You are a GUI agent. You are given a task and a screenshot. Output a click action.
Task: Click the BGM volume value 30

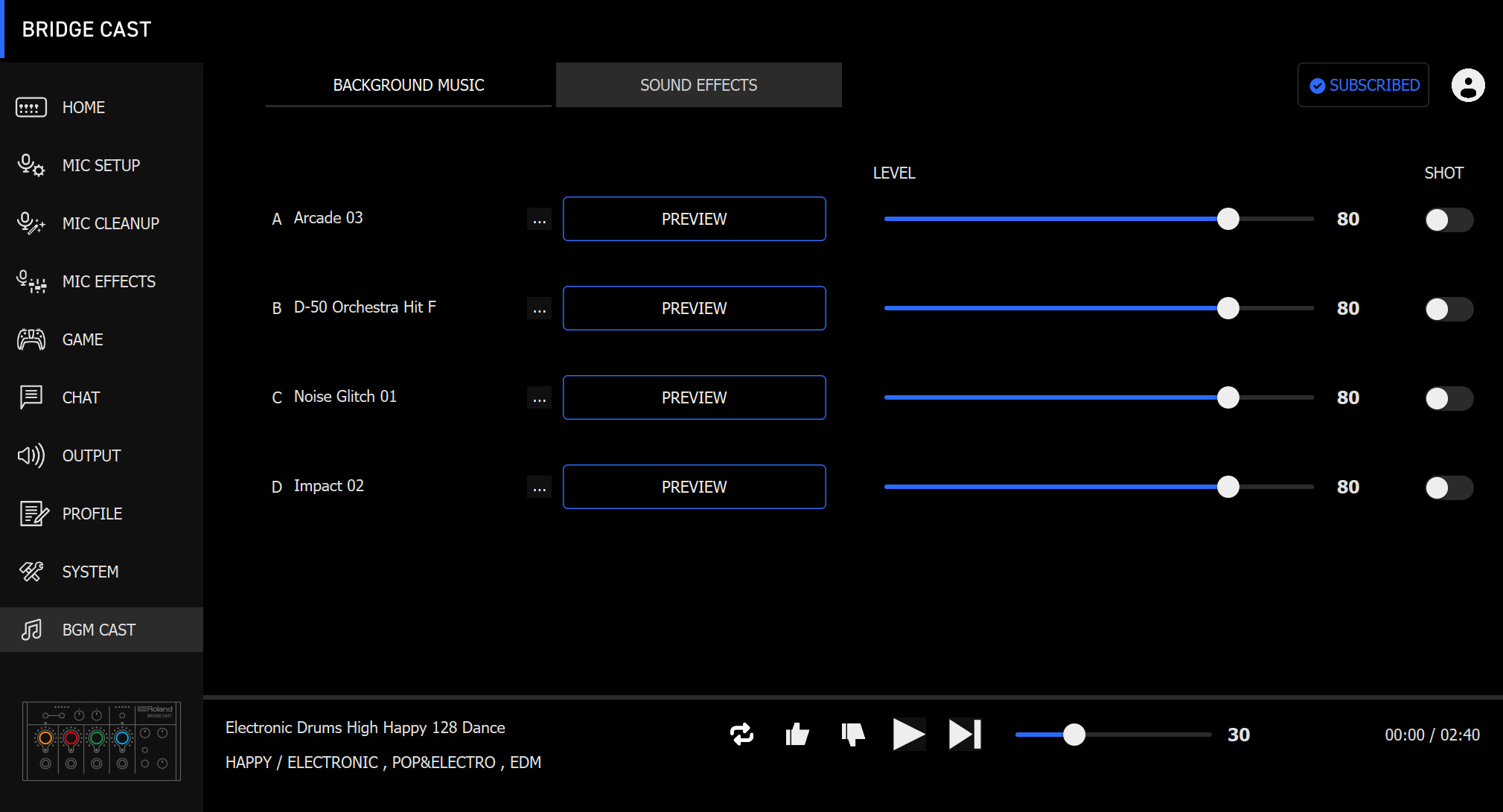(1239, 735)
